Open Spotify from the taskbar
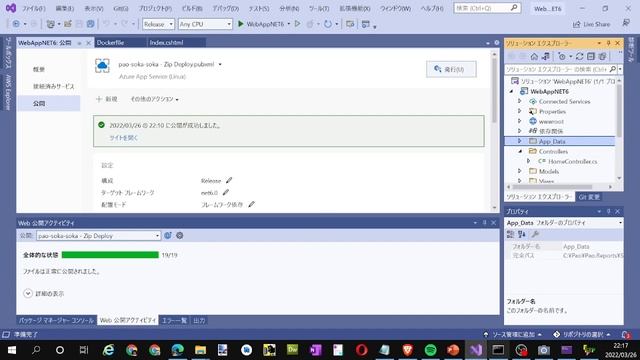Image resolution: width=640 pixels, height=360 pixels. pyautogui.click(x=430, y=350)
